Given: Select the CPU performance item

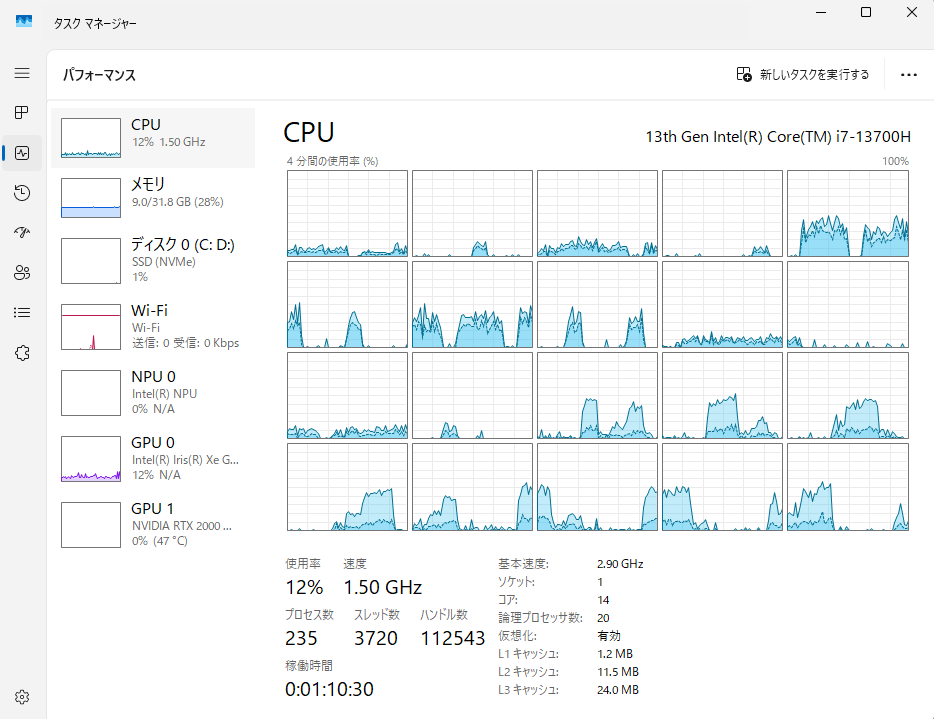Looking at the screenshot, I should click(x=153, y=138).
